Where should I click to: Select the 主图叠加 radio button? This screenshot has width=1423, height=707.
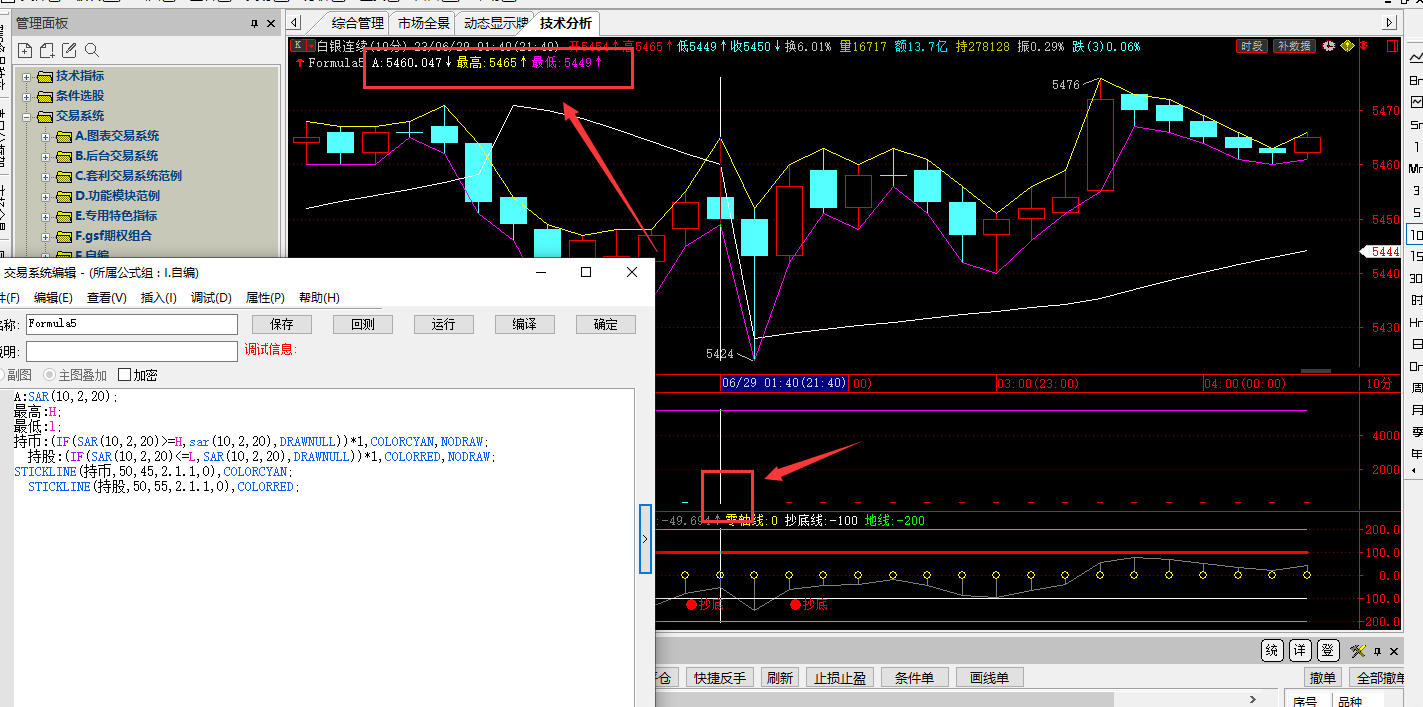pos(49,375)
